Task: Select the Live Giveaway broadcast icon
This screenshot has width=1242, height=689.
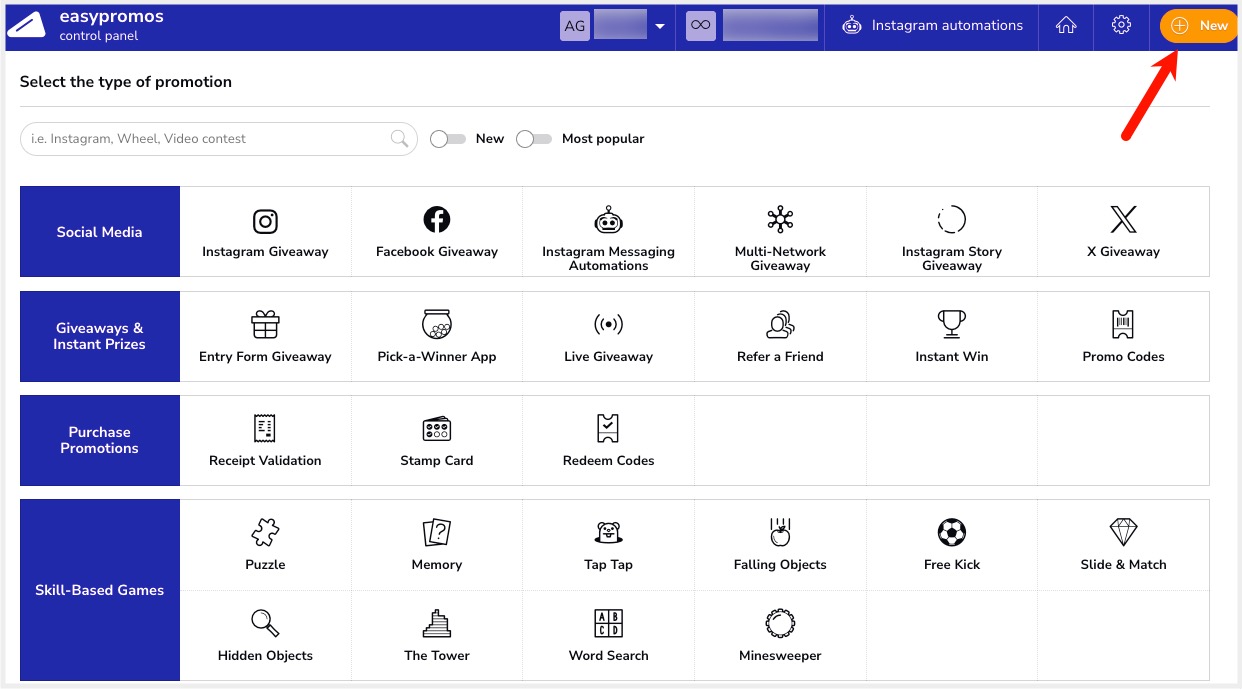Action: tap(608, 324)
